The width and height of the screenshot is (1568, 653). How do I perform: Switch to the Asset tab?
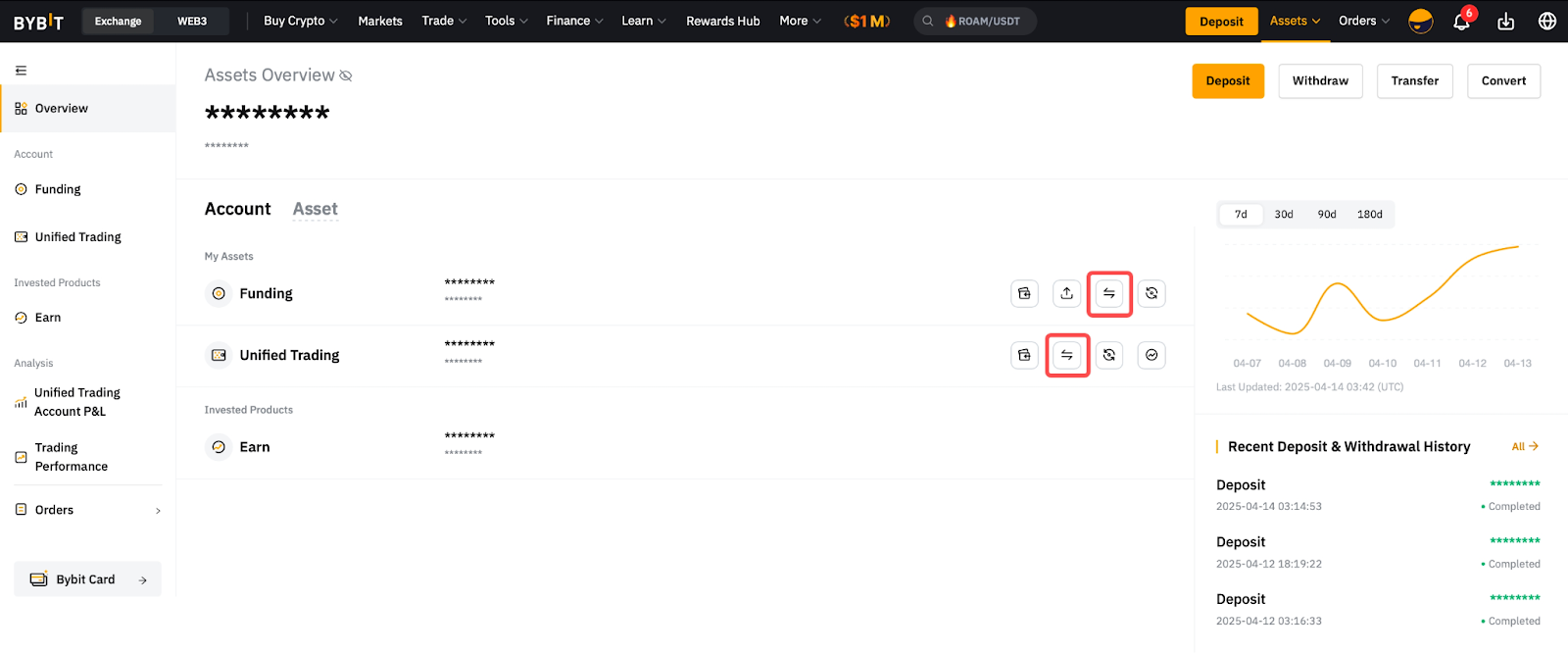pos(315,209)
